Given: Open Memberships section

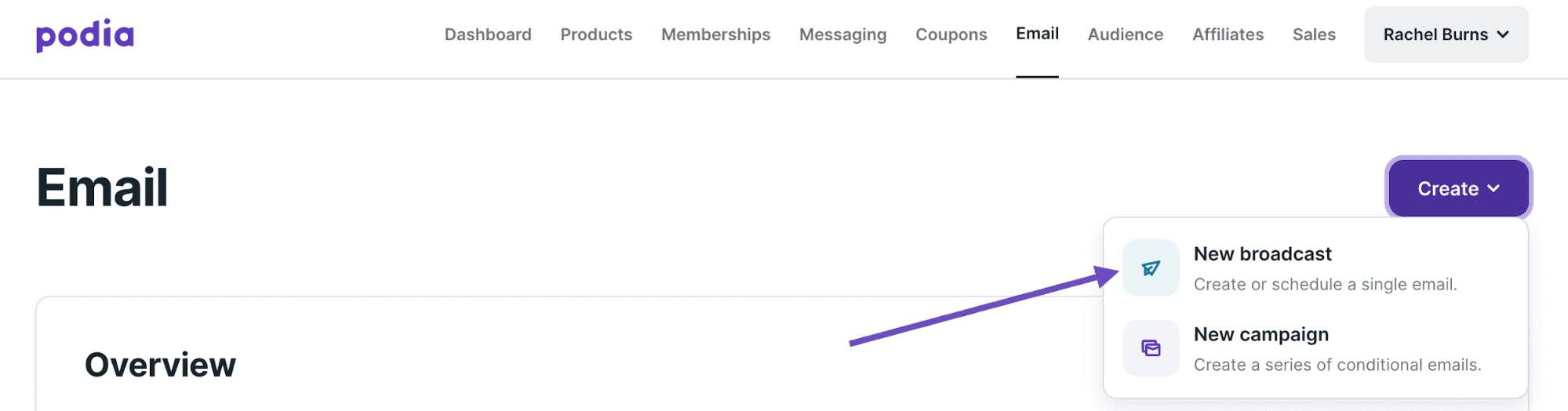Looking at the screenshot, I should coord(715,35).
